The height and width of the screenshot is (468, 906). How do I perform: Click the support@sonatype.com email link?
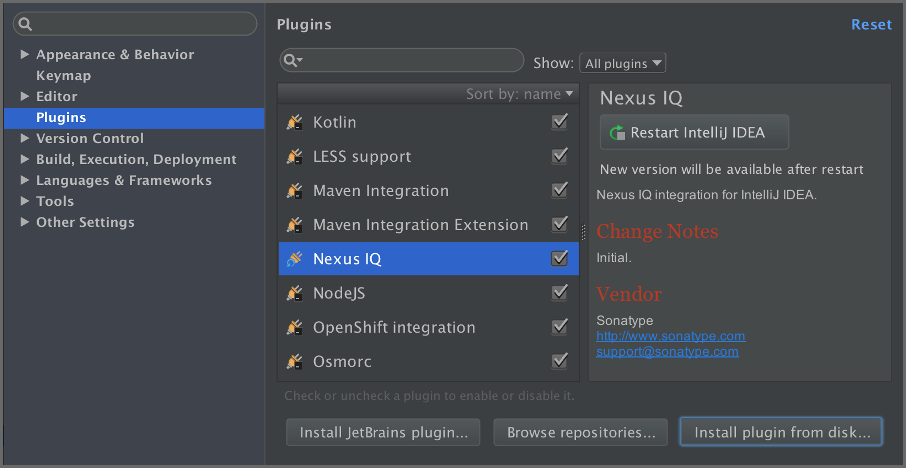[x=667, y=351]
